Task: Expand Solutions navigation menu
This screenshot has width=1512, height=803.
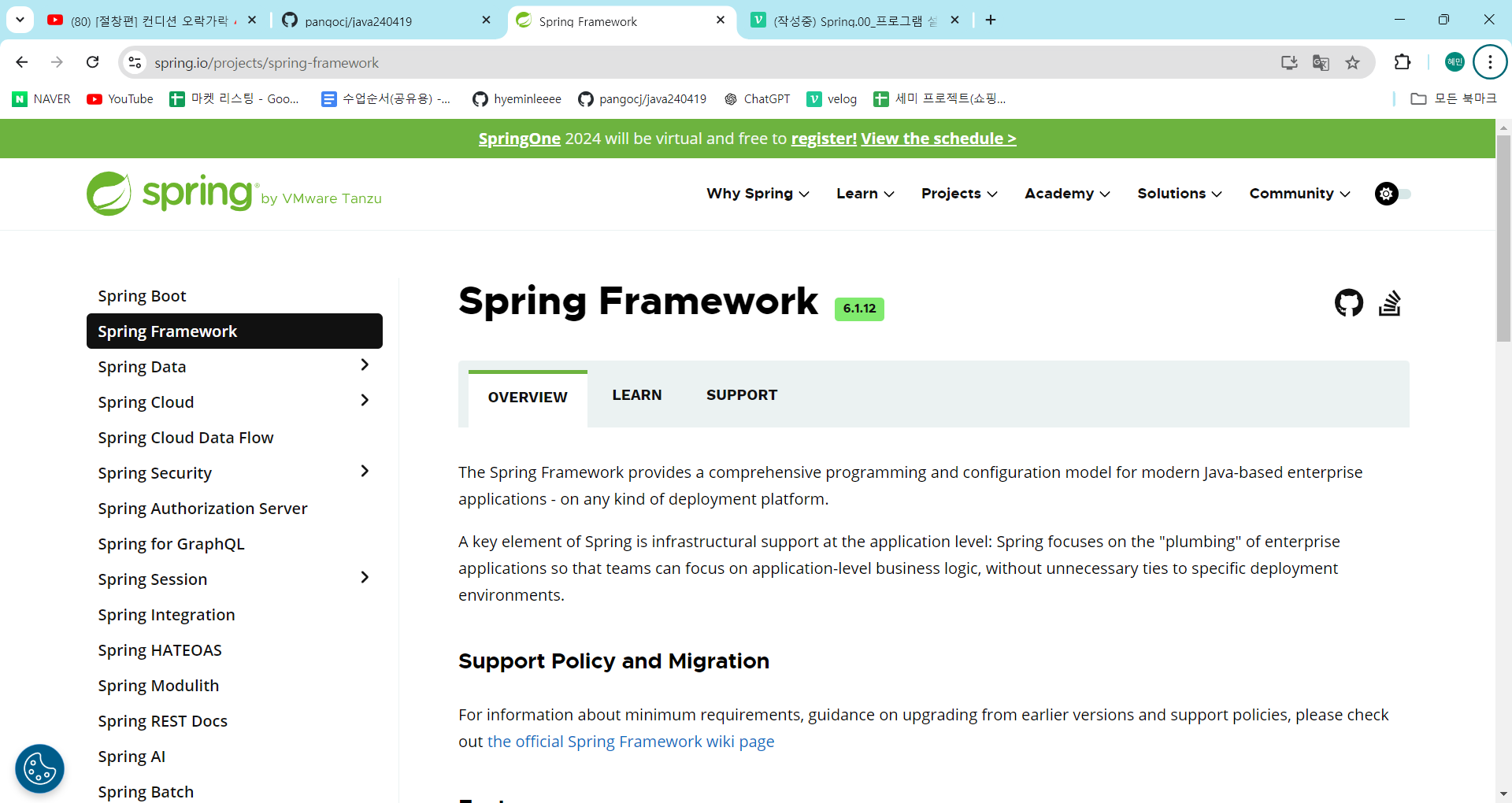Action: 1180,194
